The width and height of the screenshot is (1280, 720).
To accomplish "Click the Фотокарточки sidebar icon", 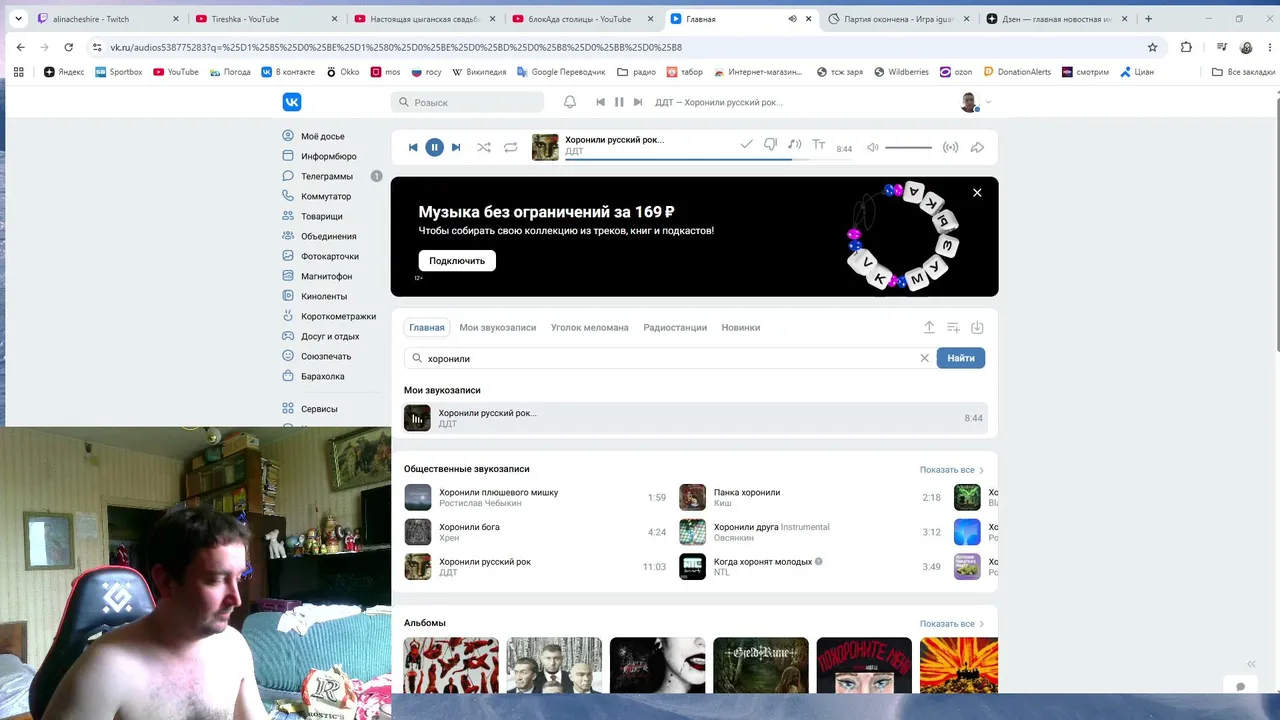I will pos(288,256).
